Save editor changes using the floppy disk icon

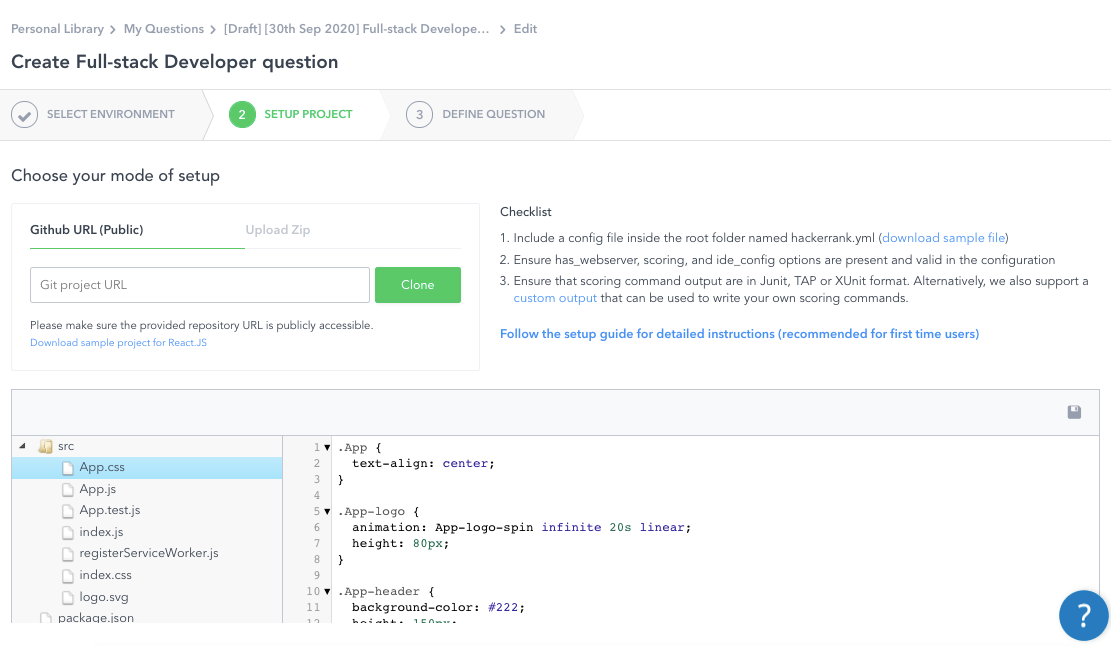pos(1074,411)
